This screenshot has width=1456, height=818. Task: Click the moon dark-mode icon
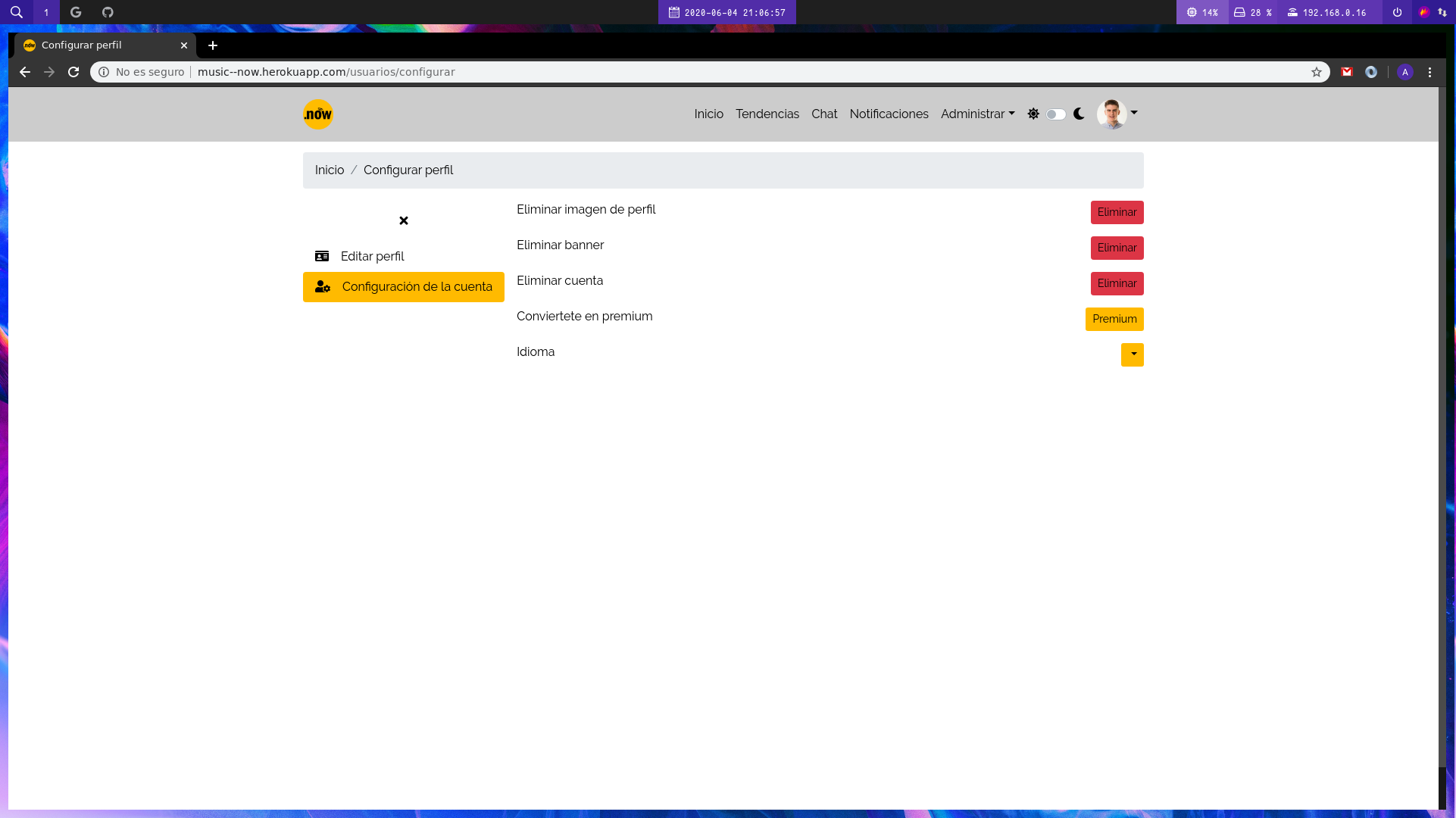click(1079, 114)
